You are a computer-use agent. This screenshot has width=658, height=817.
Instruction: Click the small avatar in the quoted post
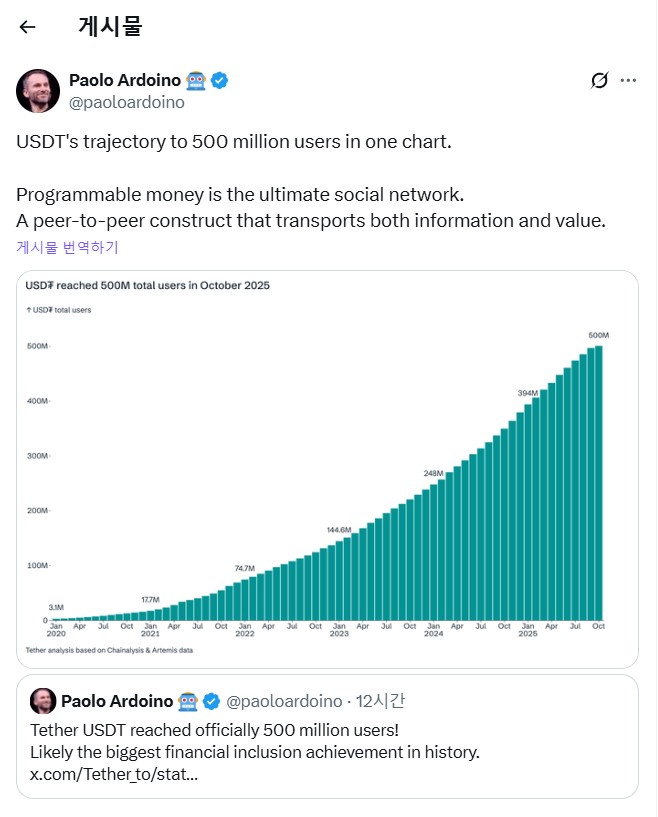tap(41, 700)
